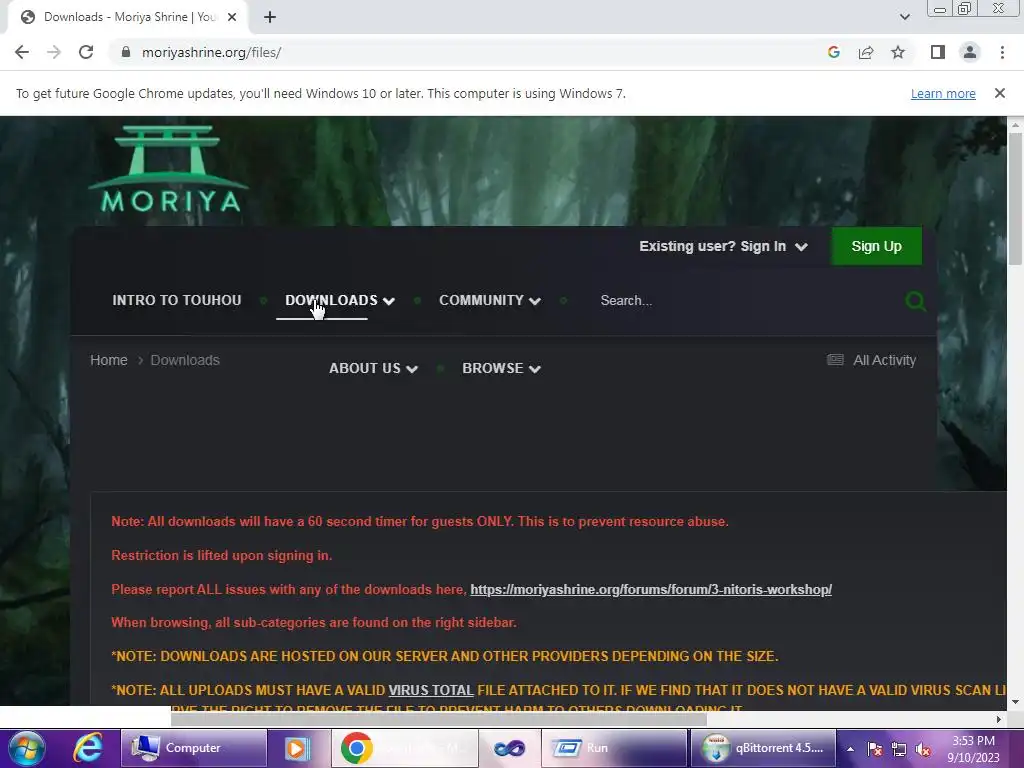Switch to the Computer taskbar window
This screenshot has height=768, width=1024.
(194, 748)
